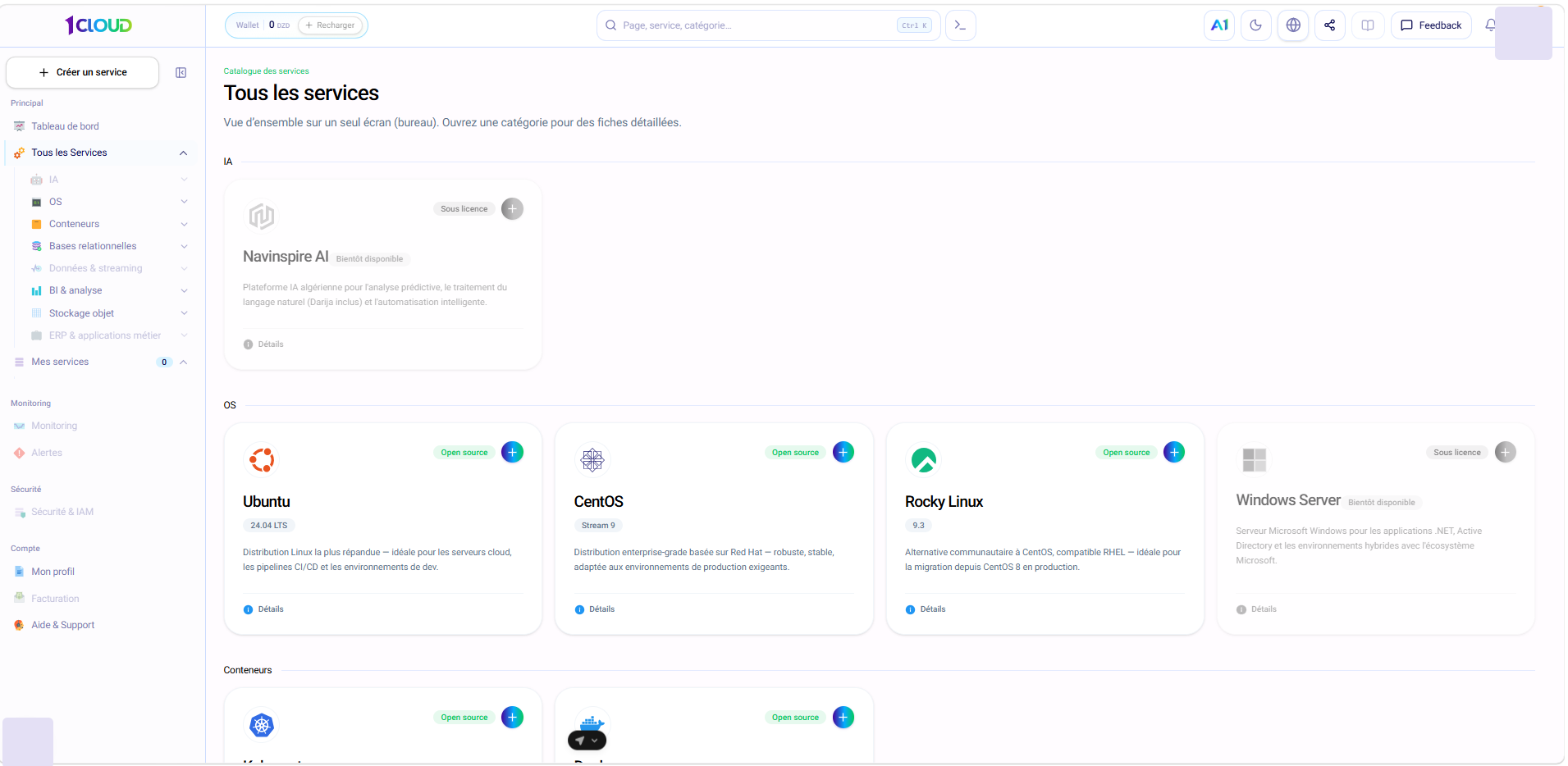The width and height of the screenshot is (1568, 766).
Task: Click Navinspire AI plus icon
Action: tap(512, 208)
